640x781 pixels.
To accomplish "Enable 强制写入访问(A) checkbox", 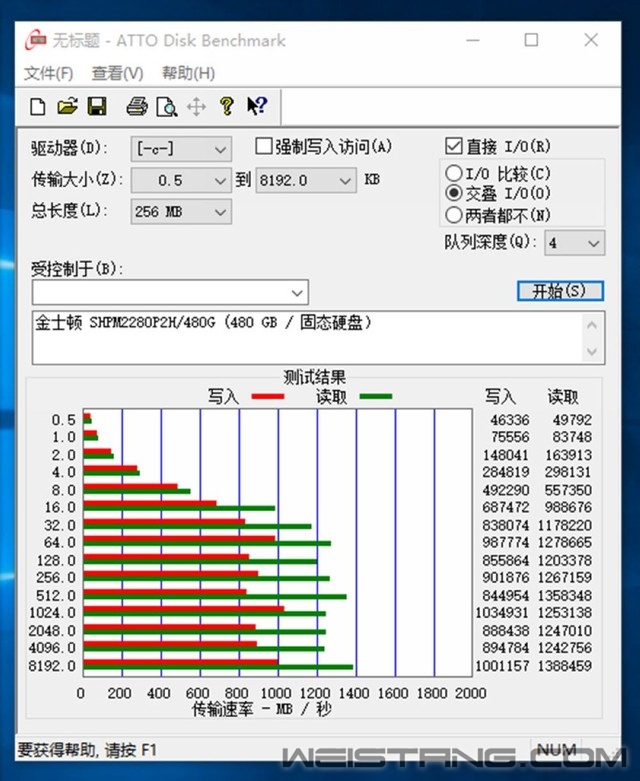I will pos(263,146).
